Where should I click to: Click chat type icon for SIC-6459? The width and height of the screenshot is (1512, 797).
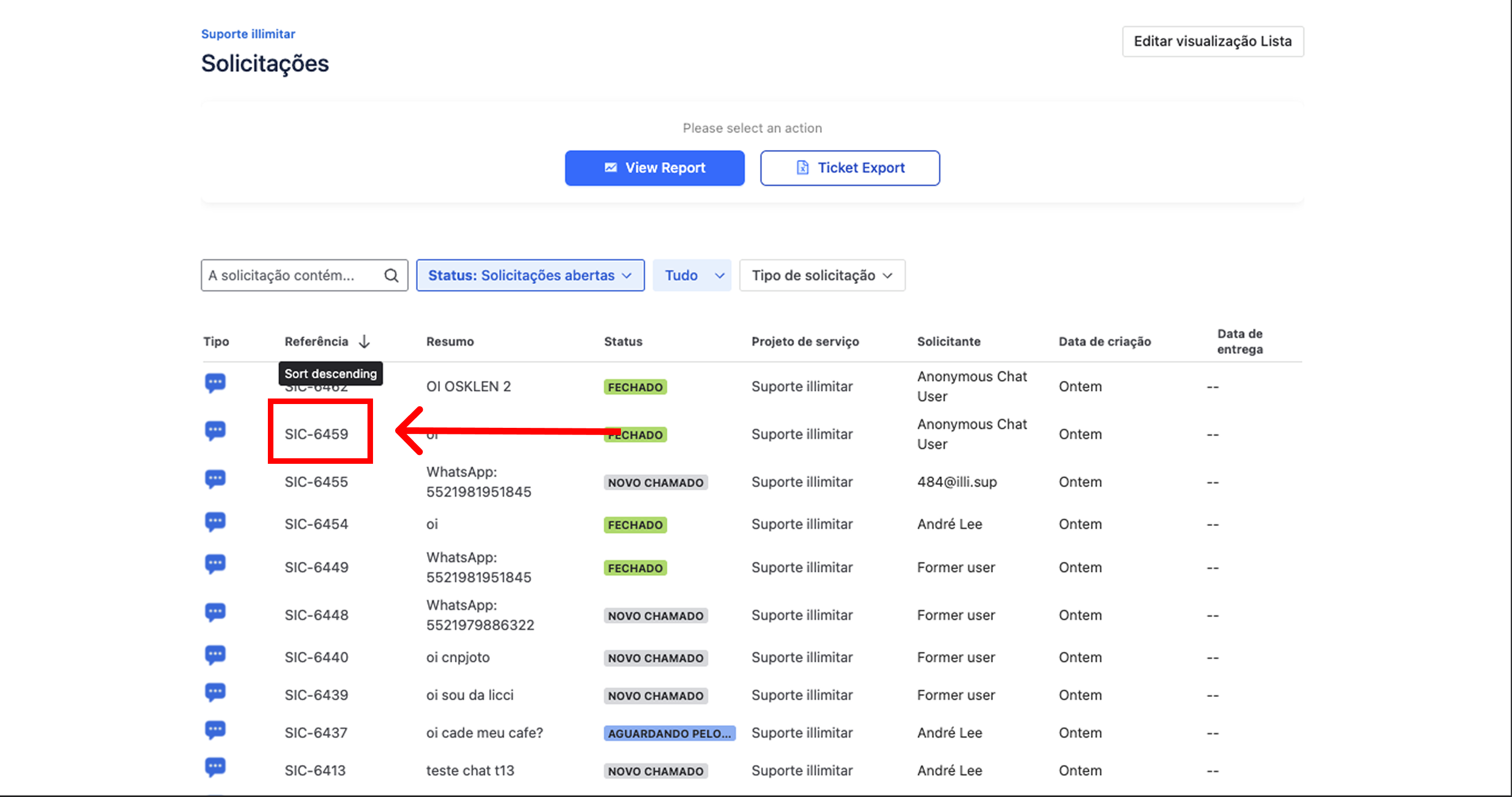215,431
